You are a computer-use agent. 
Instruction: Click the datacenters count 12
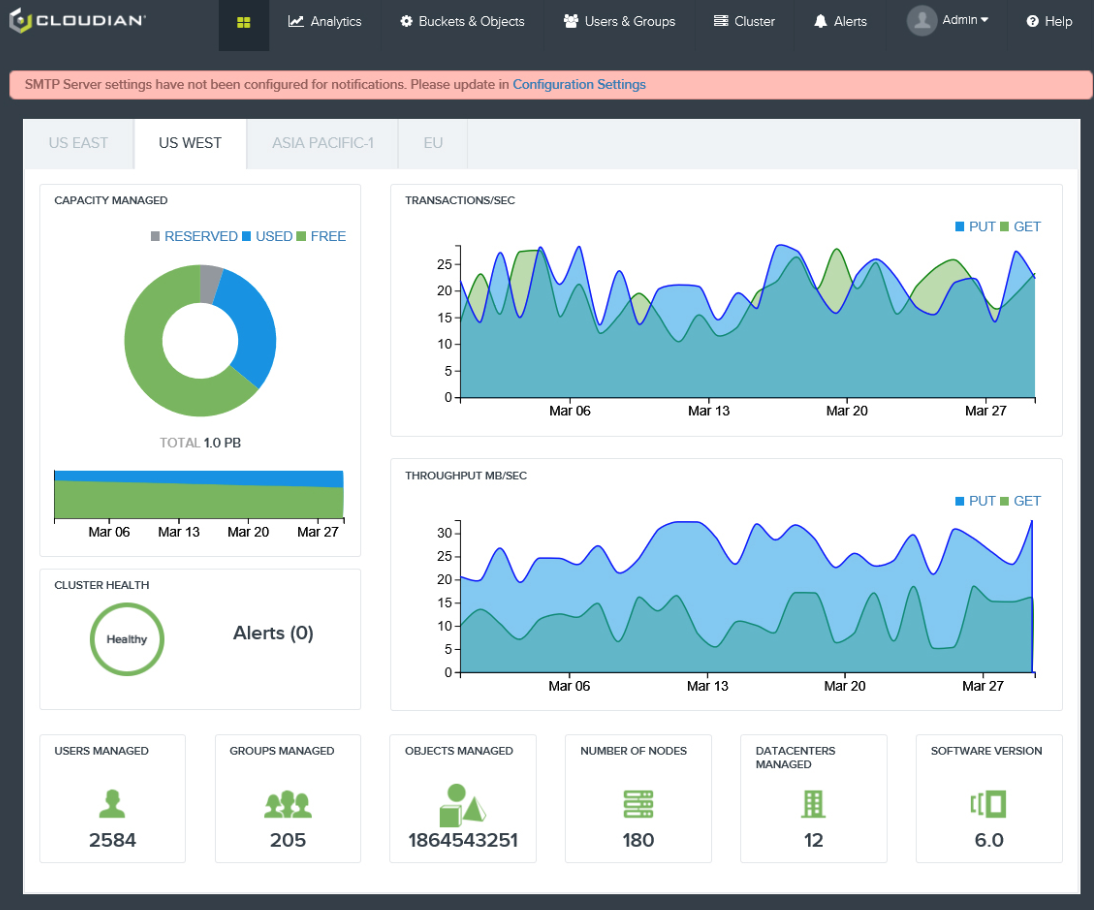tap(813, 840)
